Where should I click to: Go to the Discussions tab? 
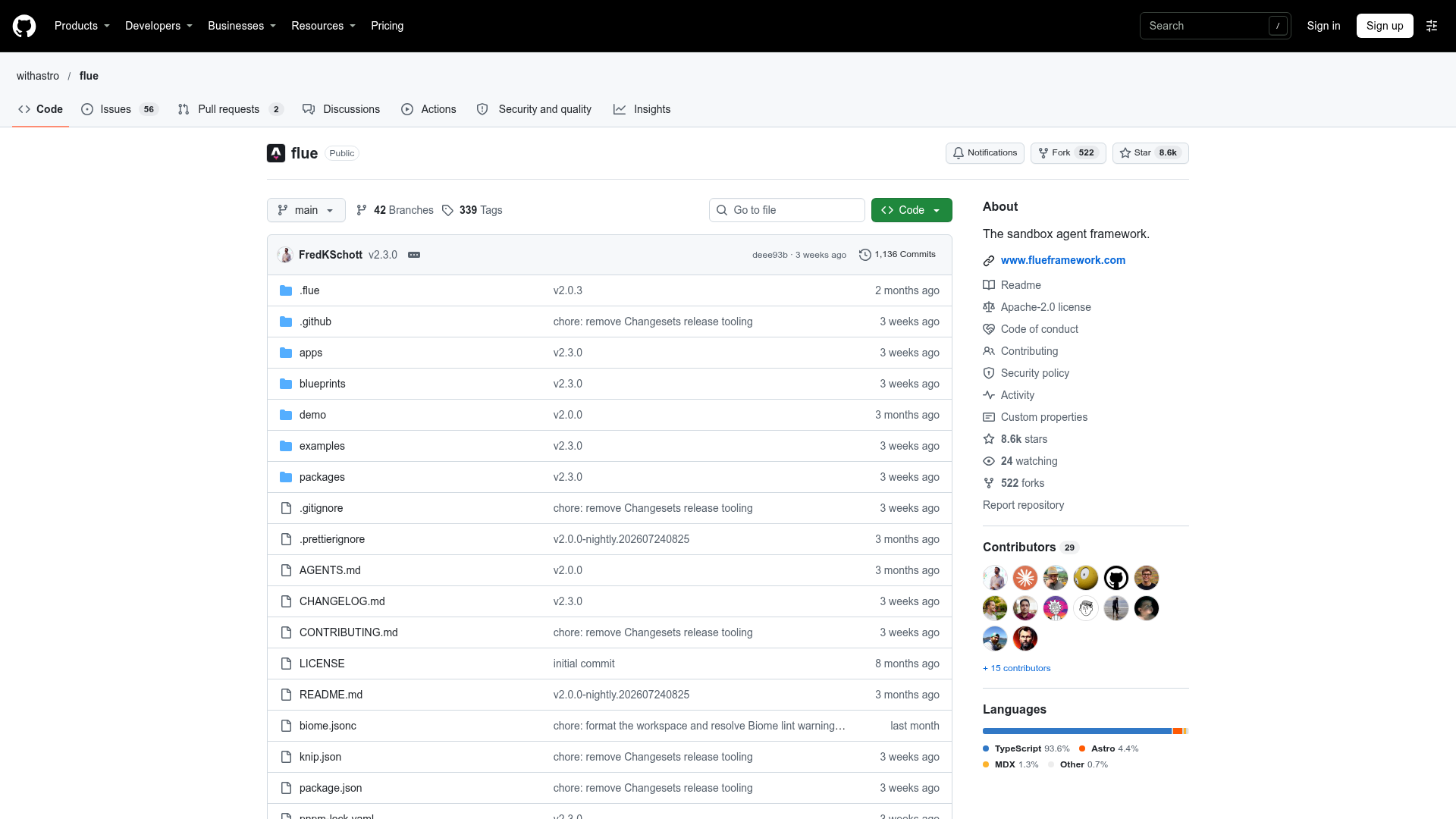341,109
